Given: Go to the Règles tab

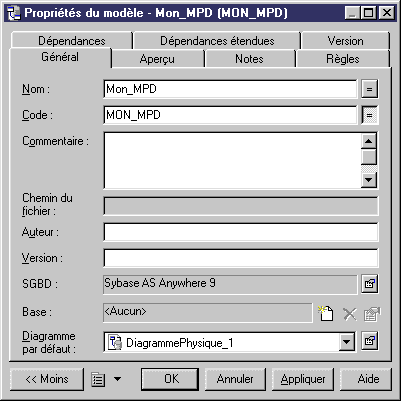Looking at the screenshot, I should click(x=343, y=59).
